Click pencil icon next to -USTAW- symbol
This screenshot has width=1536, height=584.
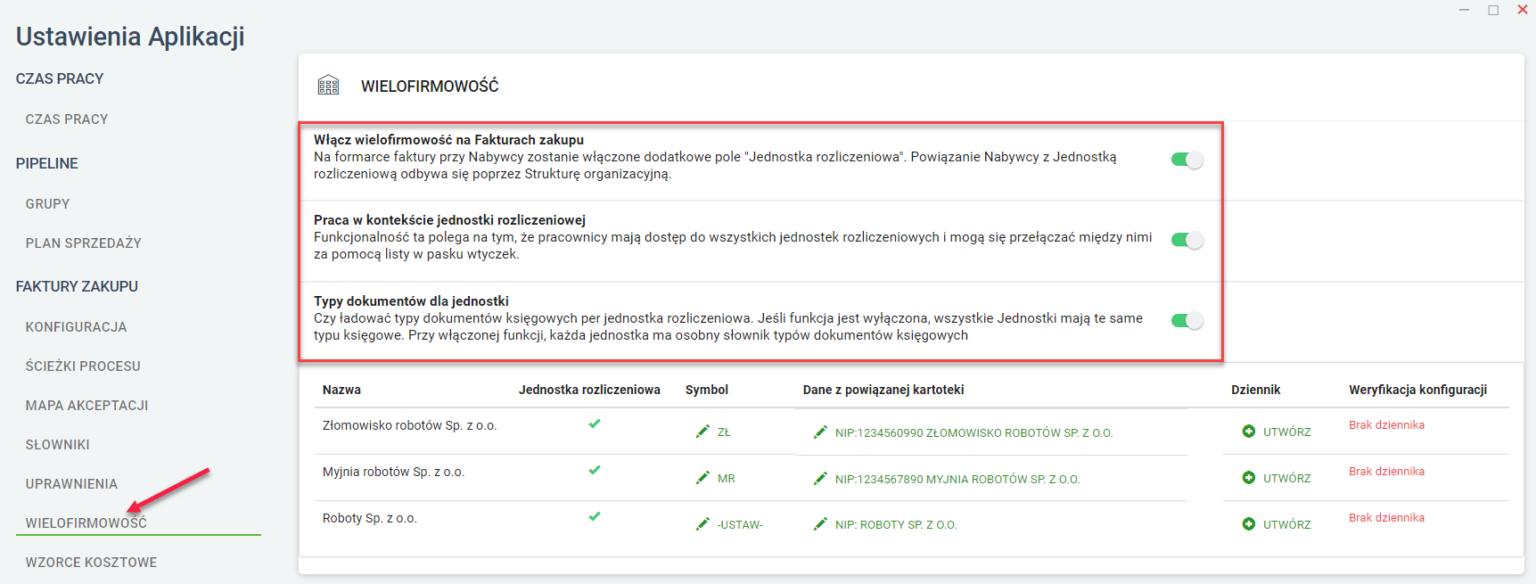pyautogui.click(x=702, y=524)
